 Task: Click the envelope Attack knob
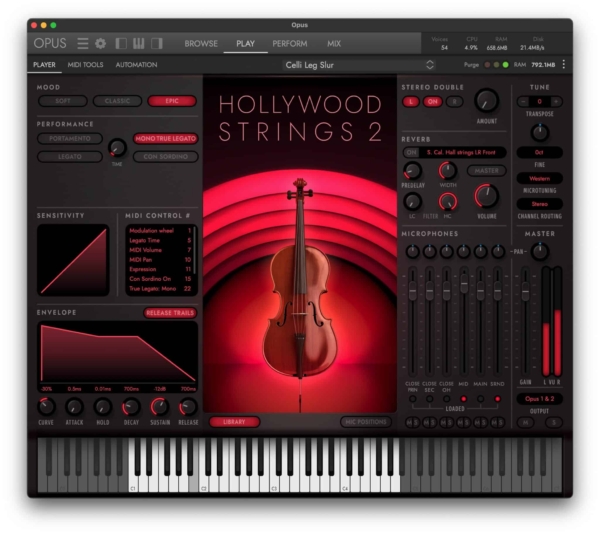coord(74,407)
